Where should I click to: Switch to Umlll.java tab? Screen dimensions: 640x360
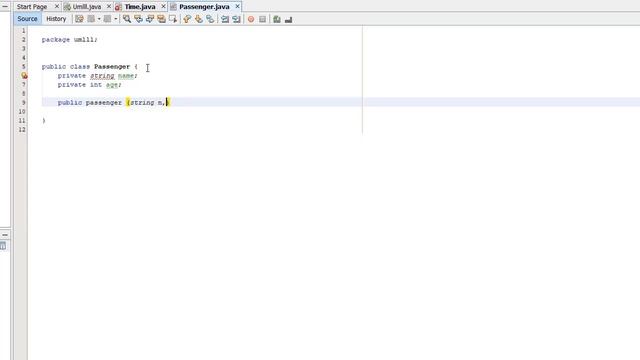(x=87, y=7)
